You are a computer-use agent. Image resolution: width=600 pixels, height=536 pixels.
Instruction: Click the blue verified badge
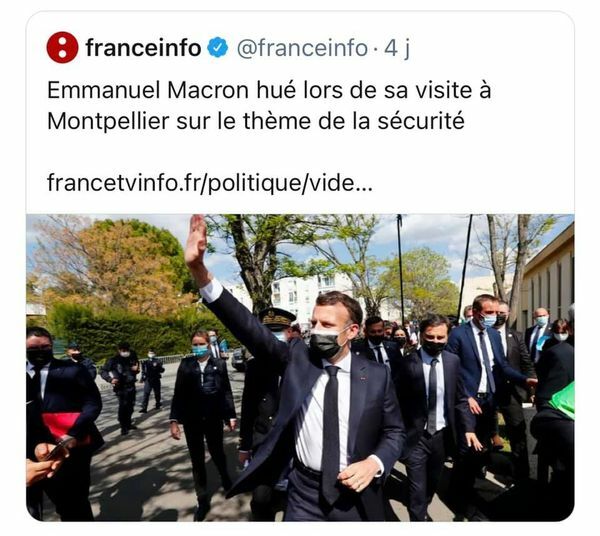click(218, 48)
